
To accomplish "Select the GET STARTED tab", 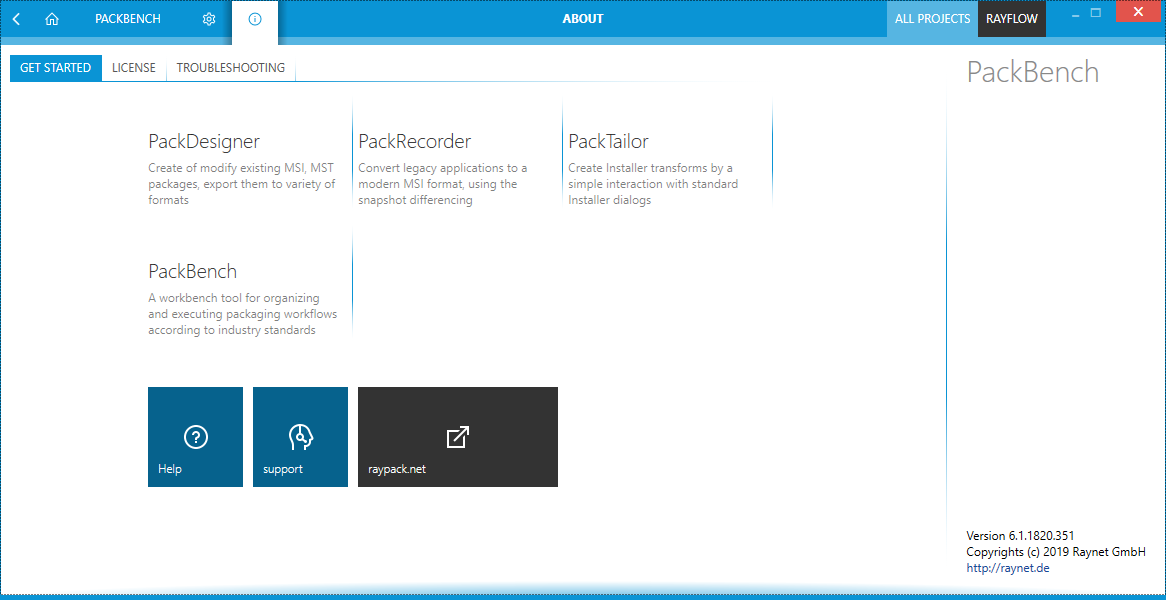I will (56, 68).
